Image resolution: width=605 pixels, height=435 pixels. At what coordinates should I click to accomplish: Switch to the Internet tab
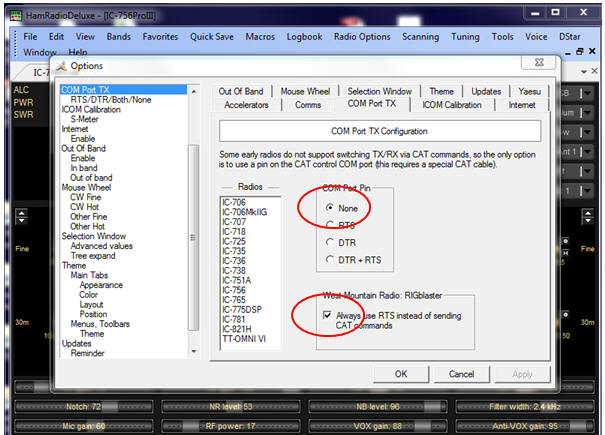coord(522,105)
